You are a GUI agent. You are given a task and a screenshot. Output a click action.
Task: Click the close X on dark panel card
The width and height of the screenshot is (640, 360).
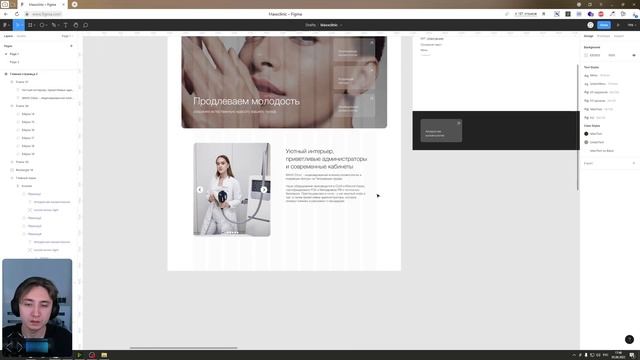458,123
